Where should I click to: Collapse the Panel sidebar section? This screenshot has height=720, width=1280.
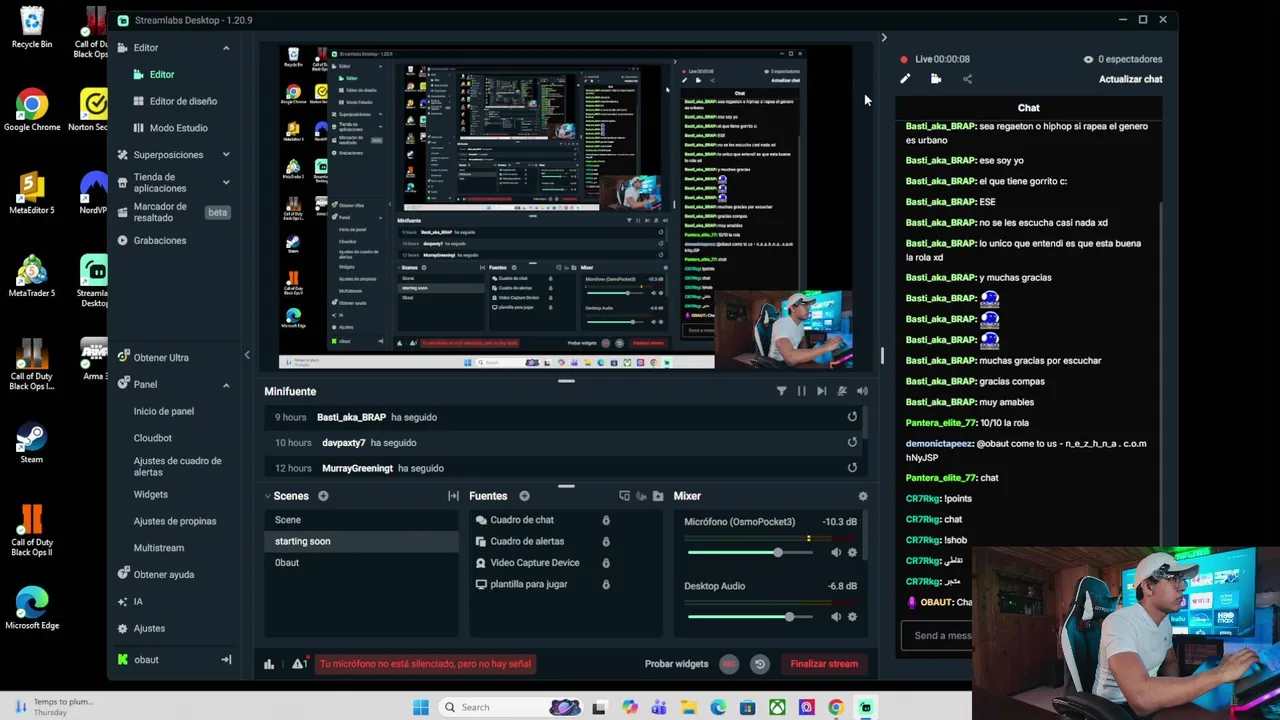(x=226, y=385)
